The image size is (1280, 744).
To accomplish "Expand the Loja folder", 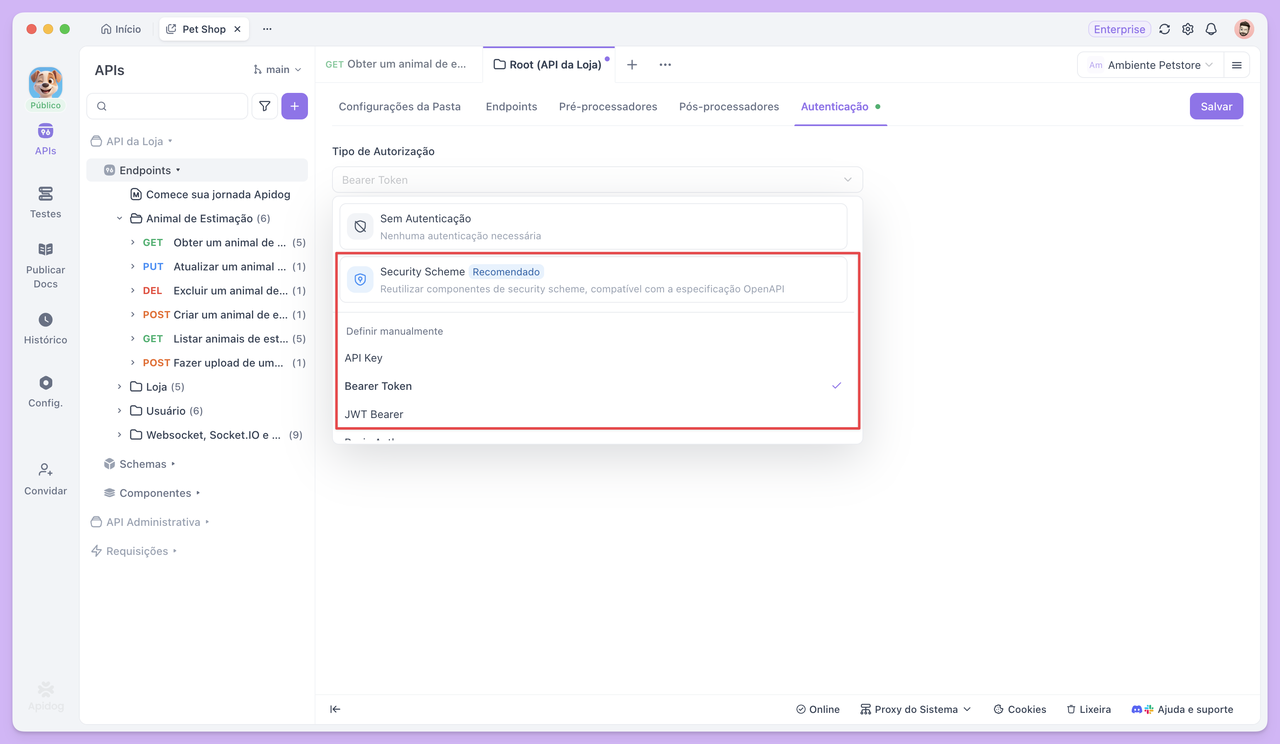I will (119, 387).
